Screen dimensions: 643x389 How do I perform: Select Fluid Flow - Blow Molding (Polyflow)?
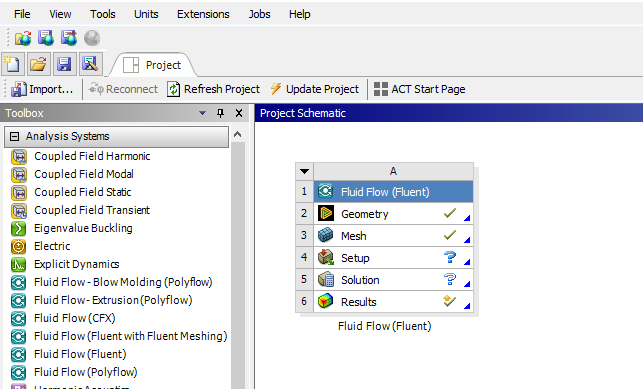click(x=123, y=282)
